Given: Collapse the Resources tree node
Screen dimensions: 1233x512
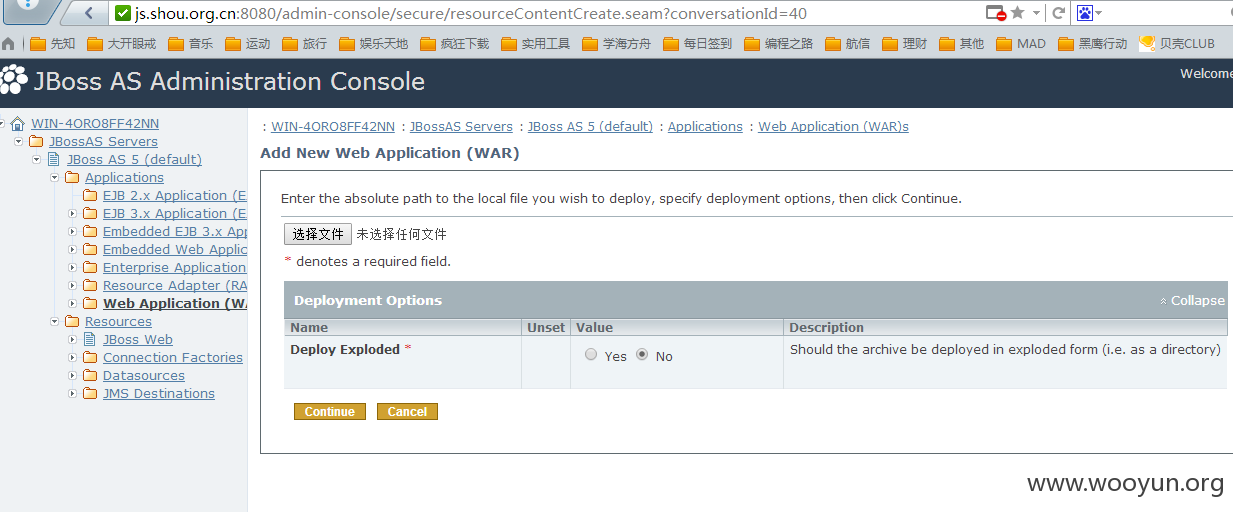Looking at the screenshot, I should [55, 322].
